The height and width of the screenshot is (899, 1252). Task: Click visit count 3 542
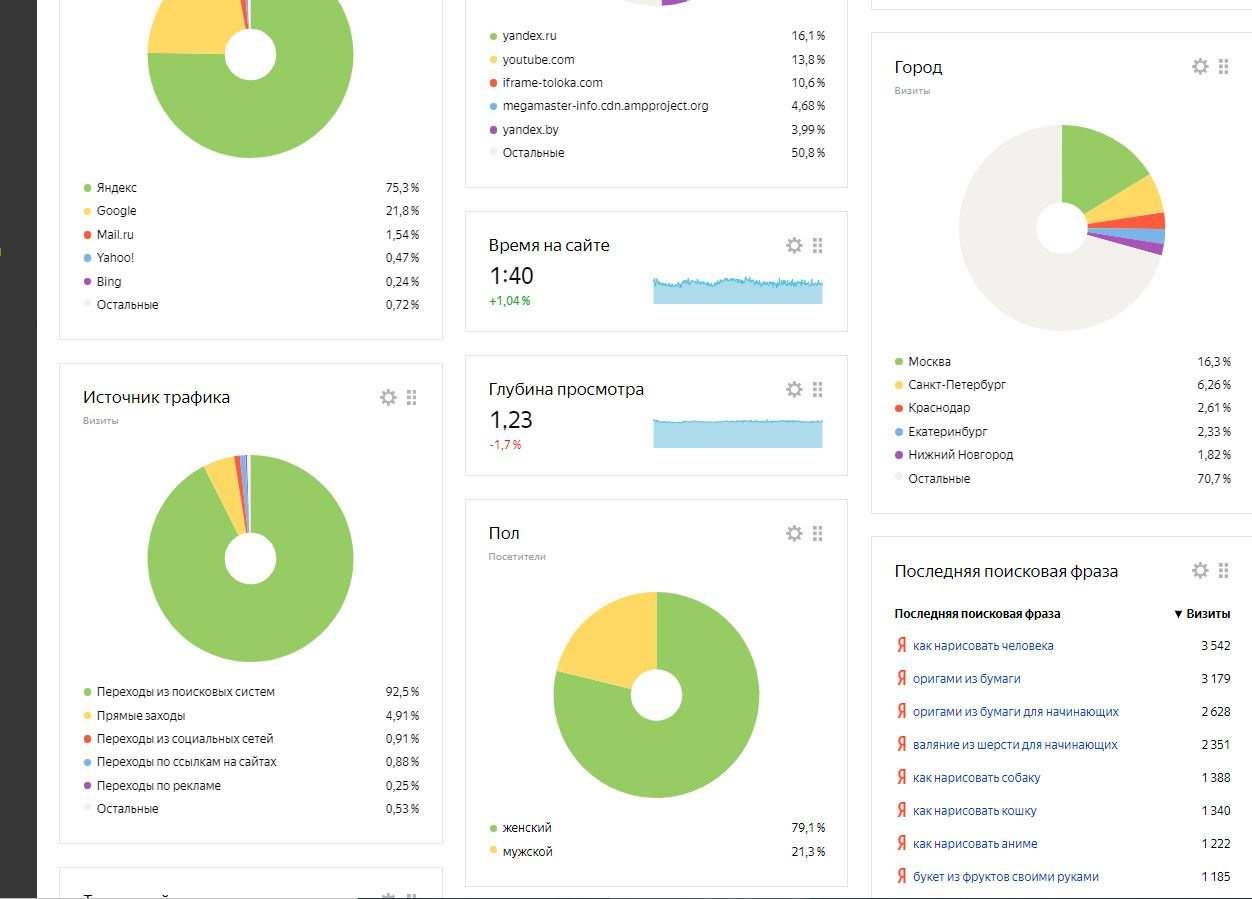click(1215, 646)
